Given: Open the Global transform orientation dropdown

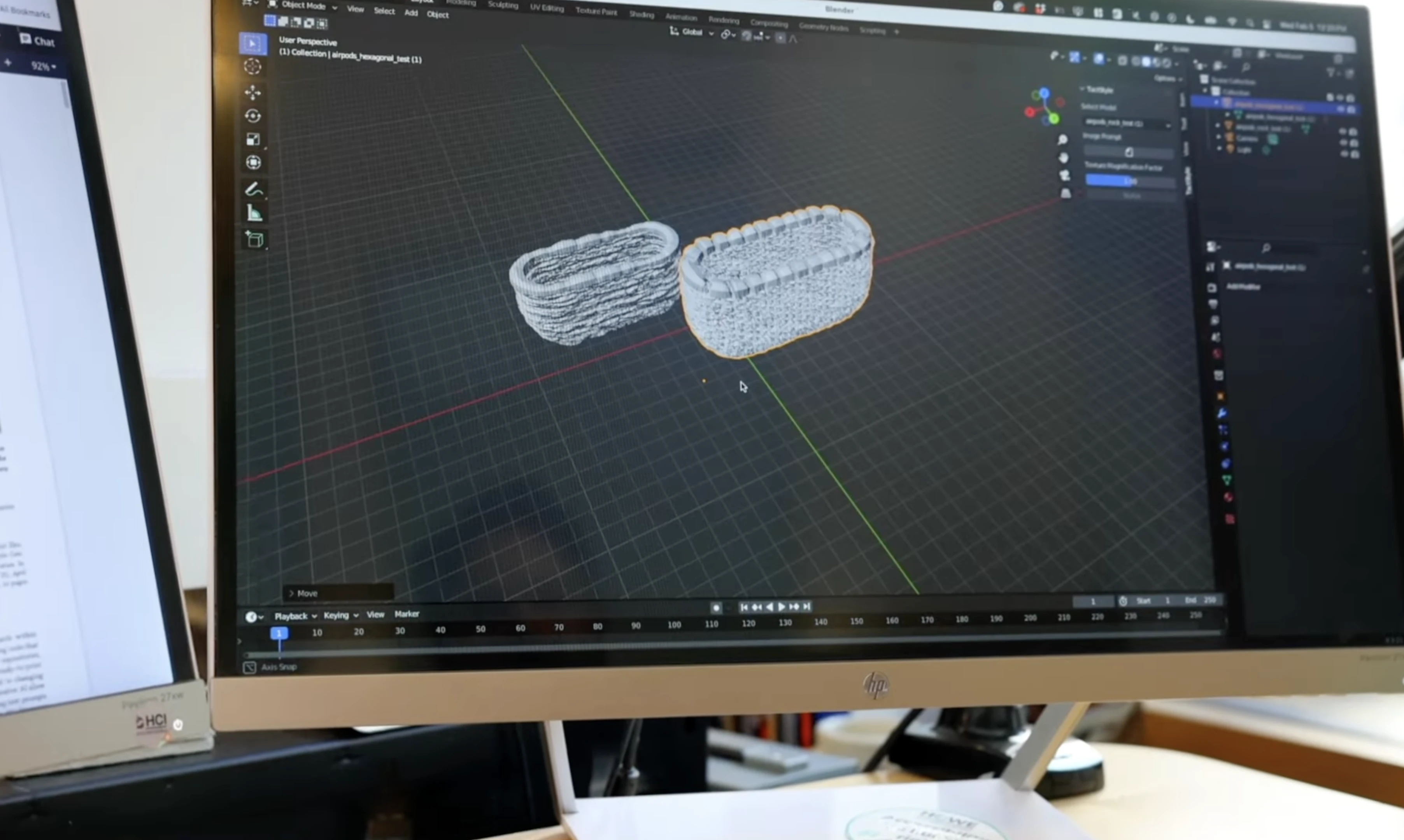Looking at the screenshot, I should coord(691,32).
